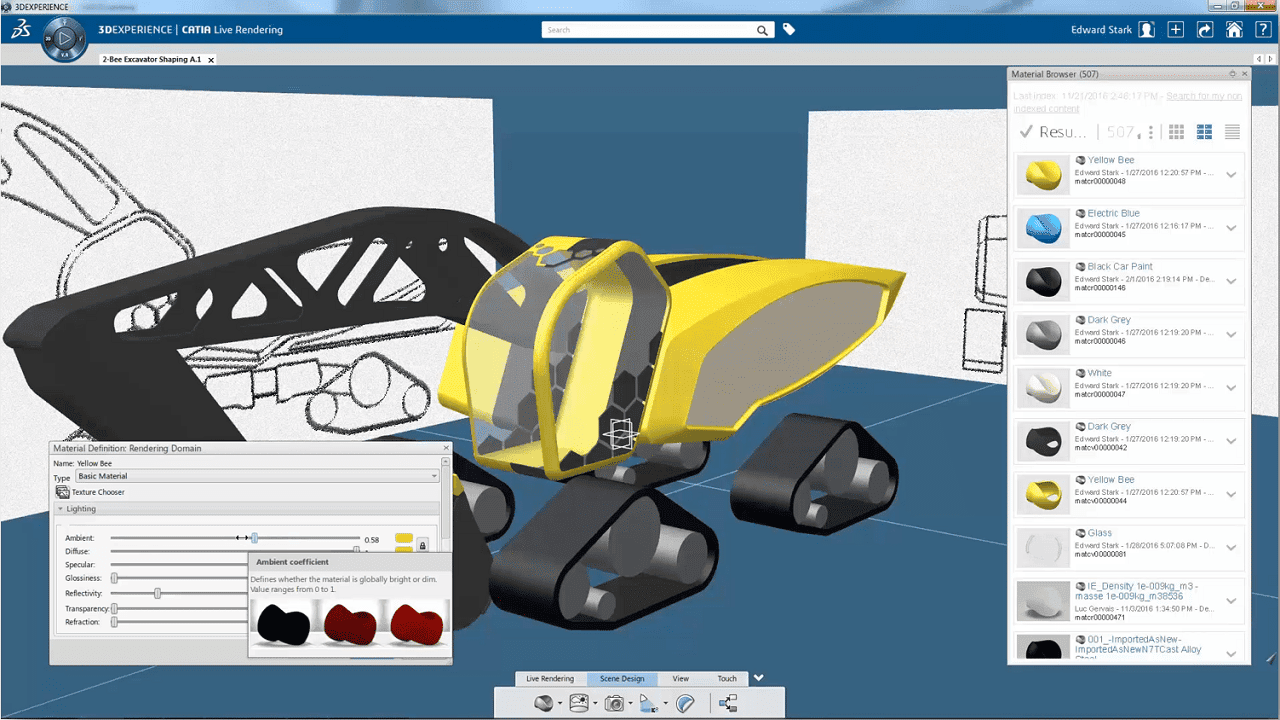Click the 3DEXPERIENCE compass play button
Image resolution: width=1280 pixels, height=720 pixels.
coord(64,39)
